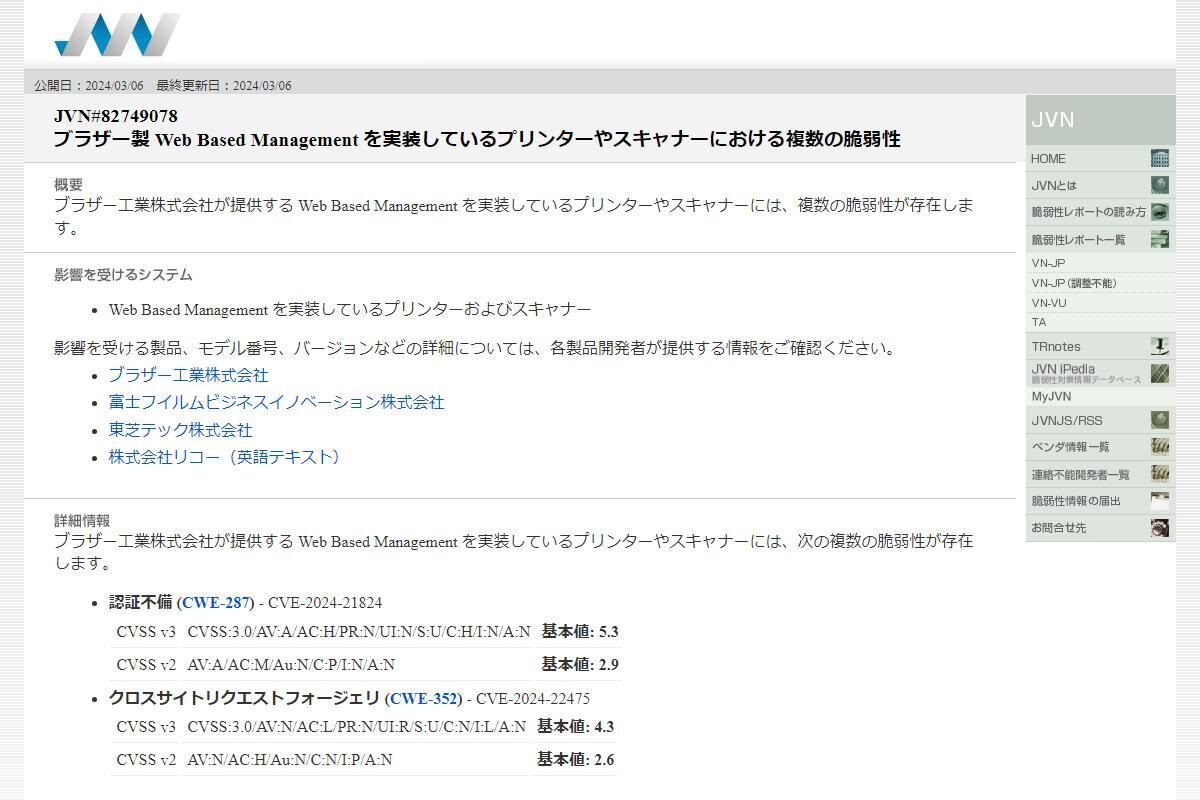Select VN-JP (調整不能) in sidebar
Viewport: 1200px width, 800px height.
pyautogui.click(x=1100, y=283)
